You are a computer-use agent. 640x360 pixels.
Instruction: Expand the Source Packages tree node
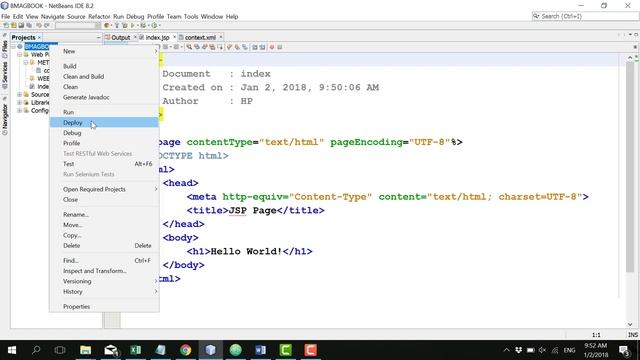pyautogui.click(x=19, y=94)
